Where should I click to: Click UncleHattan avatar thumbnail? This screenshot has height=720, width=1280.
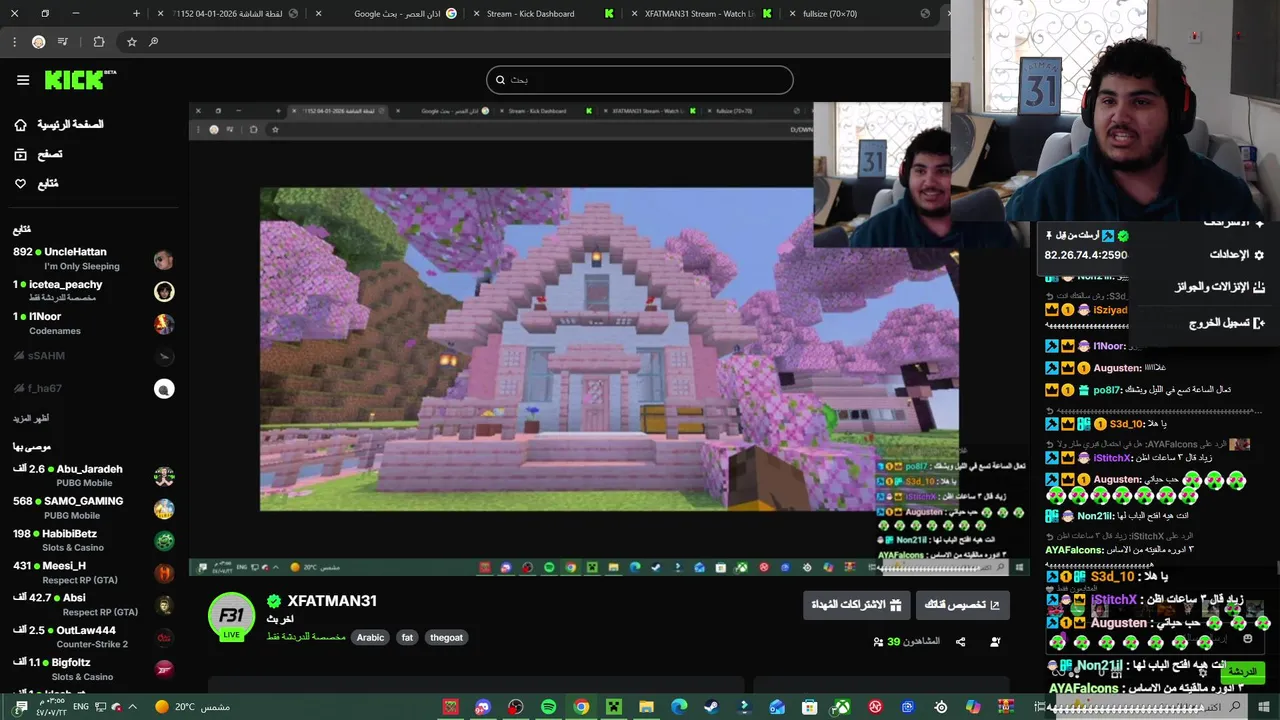pyautogui.click(x=164, y=260)
